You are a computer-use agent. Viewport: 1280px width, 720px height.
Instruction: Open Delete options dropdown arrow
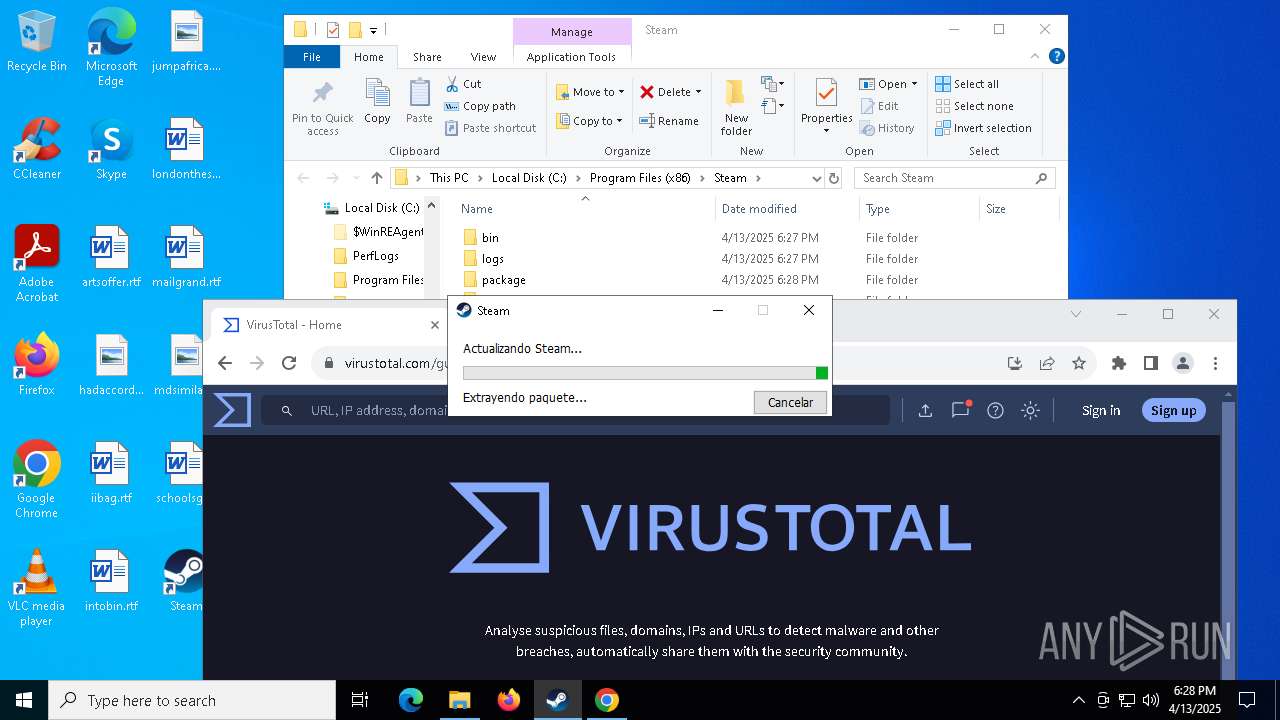click(698, 92)
